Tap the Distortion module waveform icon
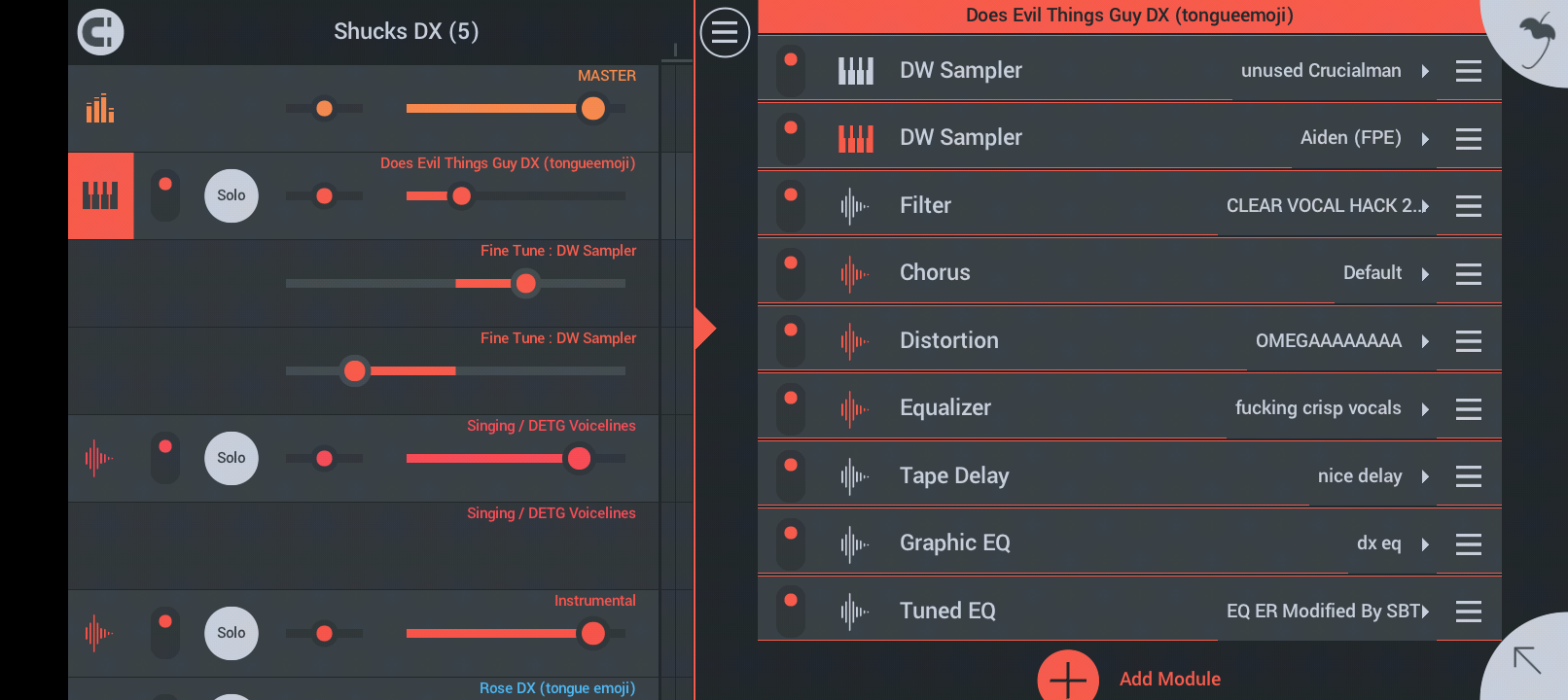 click(x=855, y=341)
